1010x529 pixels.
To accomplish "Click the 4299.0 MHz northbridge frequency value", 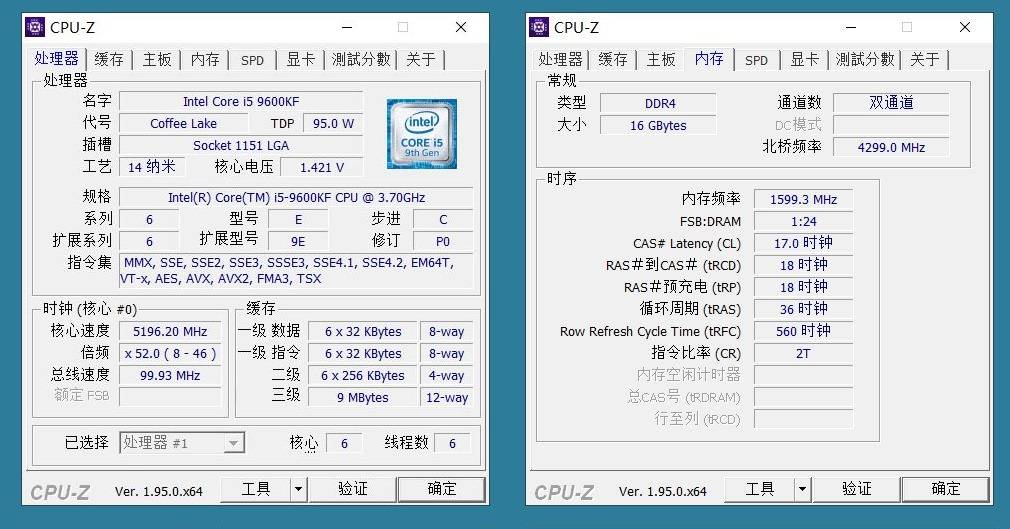I will click(x=891, y=148).
